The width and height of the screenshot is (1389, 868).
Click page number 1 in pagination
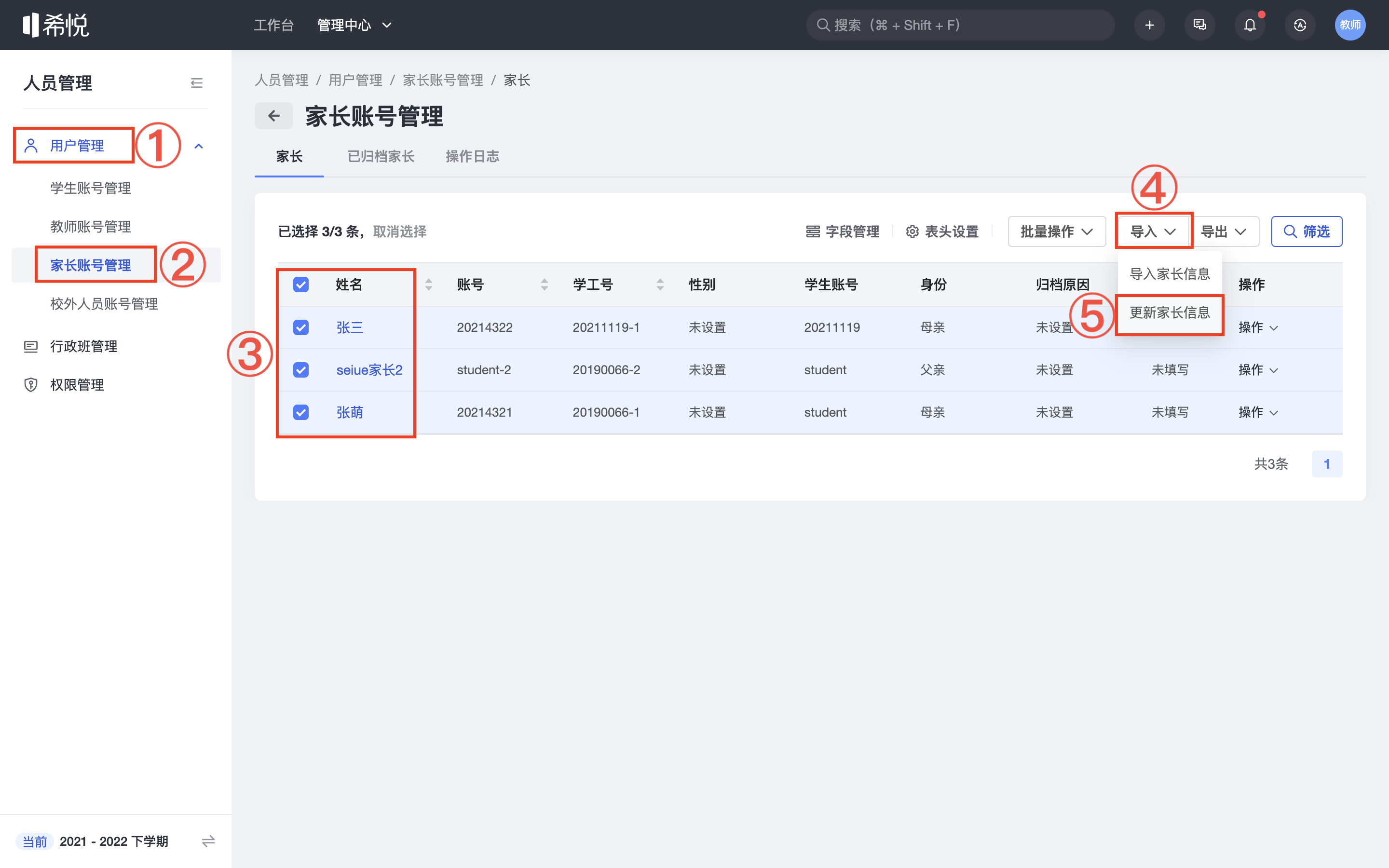tap(1326, 464)
